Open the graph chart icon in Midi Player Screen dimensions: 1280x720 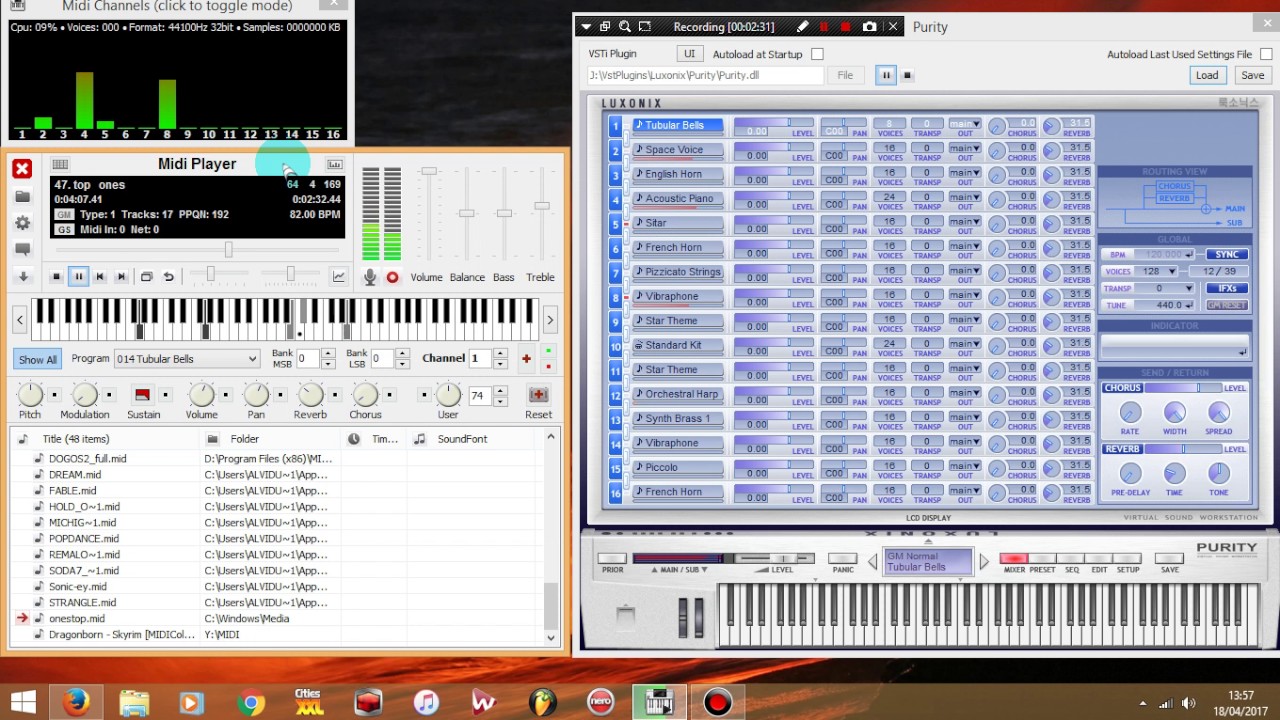(339, 277)
